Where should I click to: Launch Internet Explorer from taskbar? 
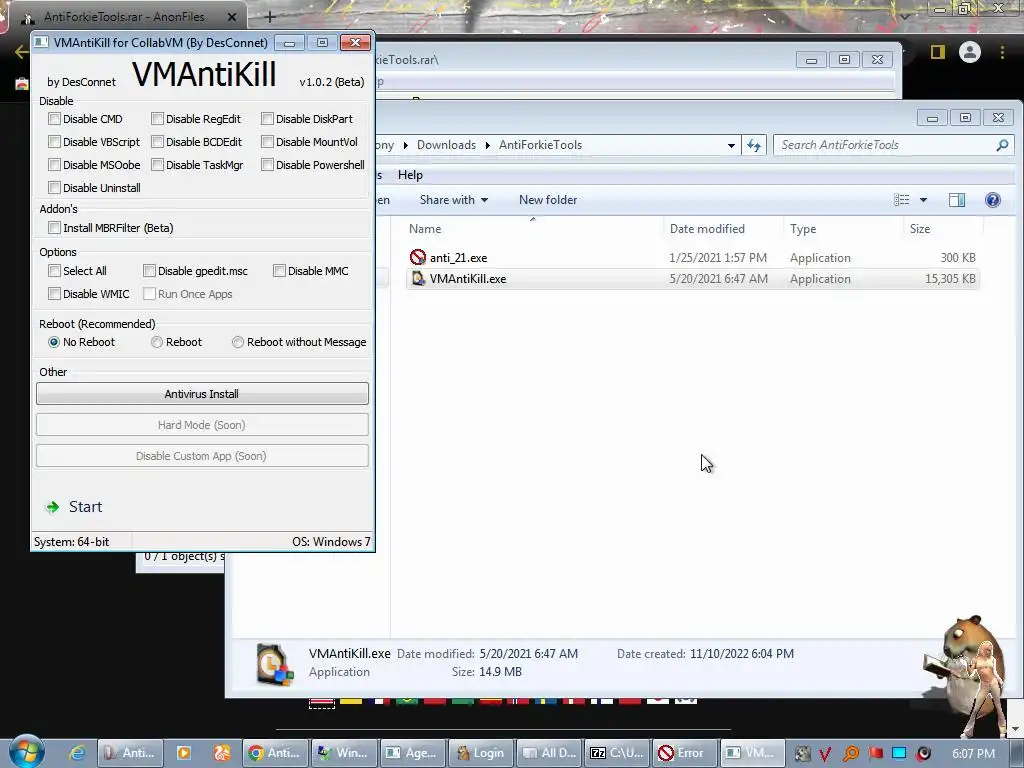[x=77, y=753]
